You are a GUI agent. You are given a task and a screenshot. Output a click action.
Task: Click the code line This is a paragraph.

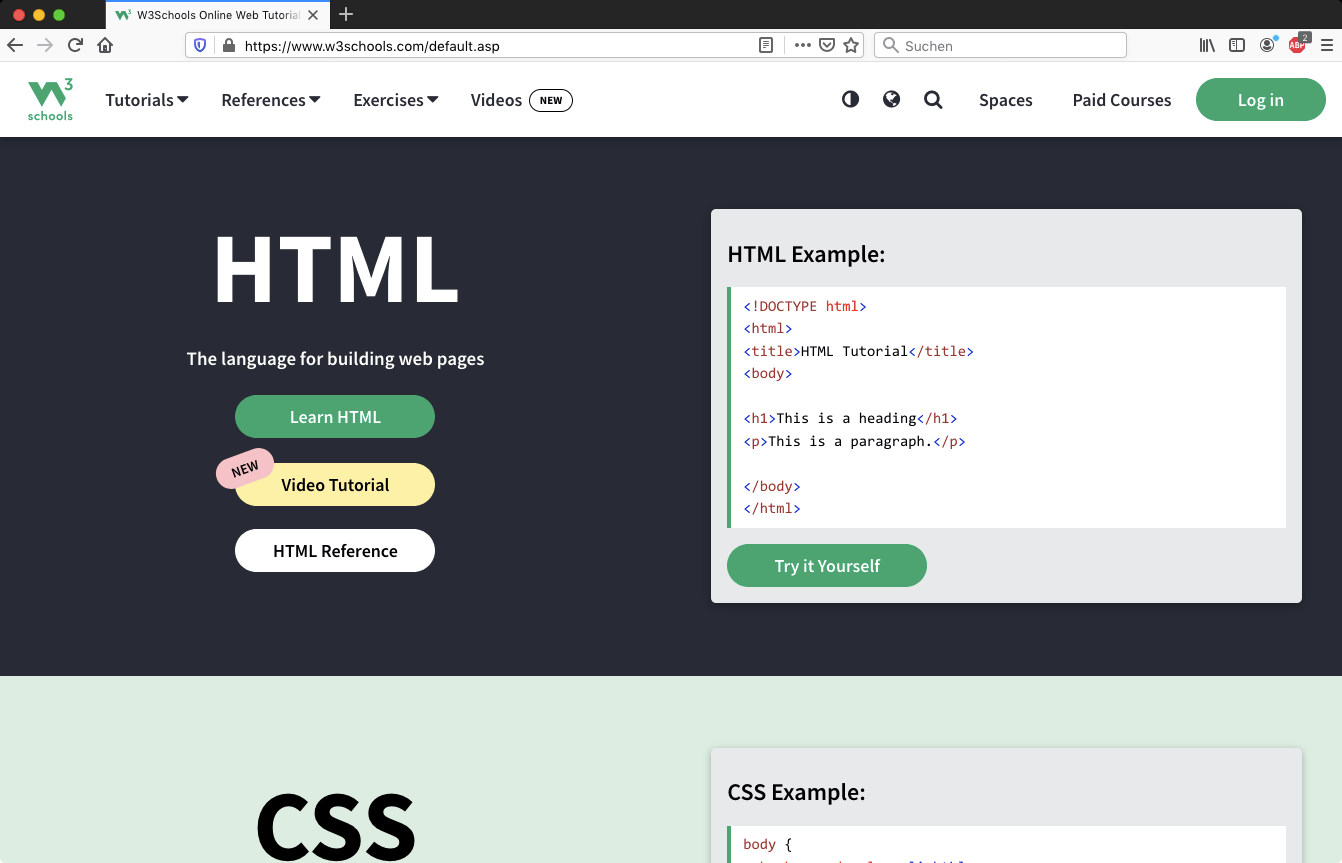[x=854, y=441]
